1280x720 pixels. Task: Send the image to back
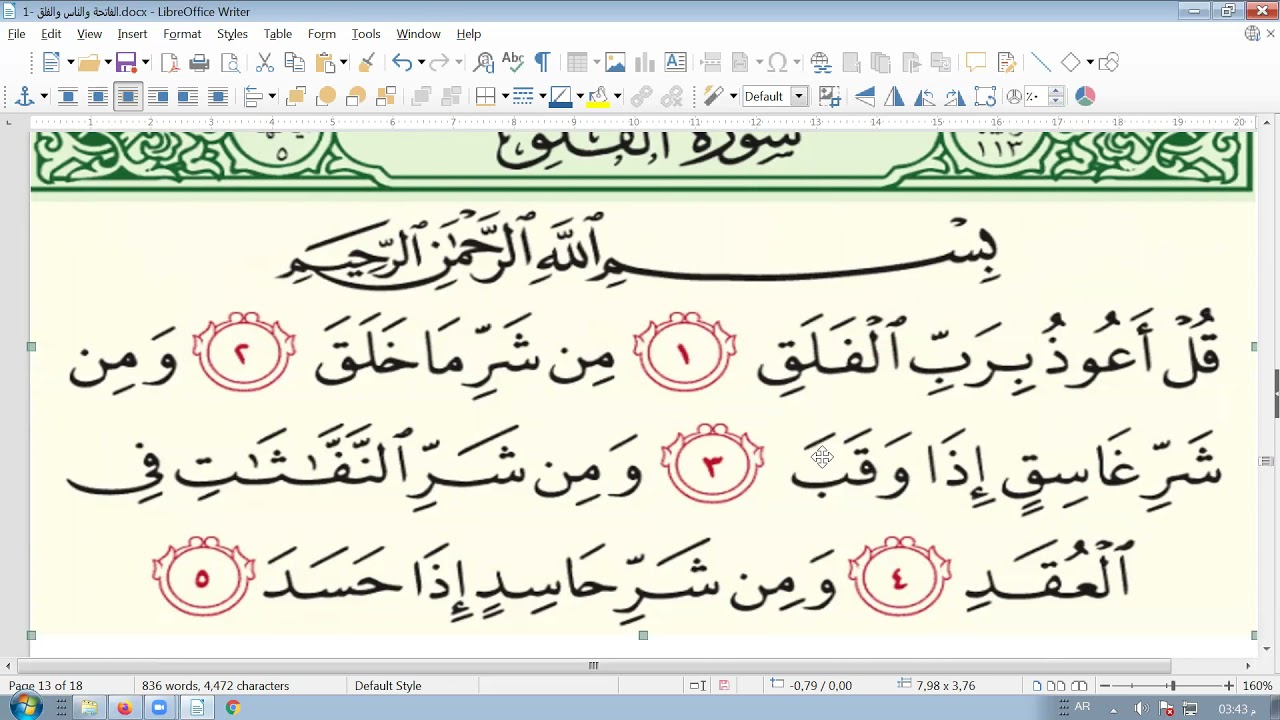(386, 97)
